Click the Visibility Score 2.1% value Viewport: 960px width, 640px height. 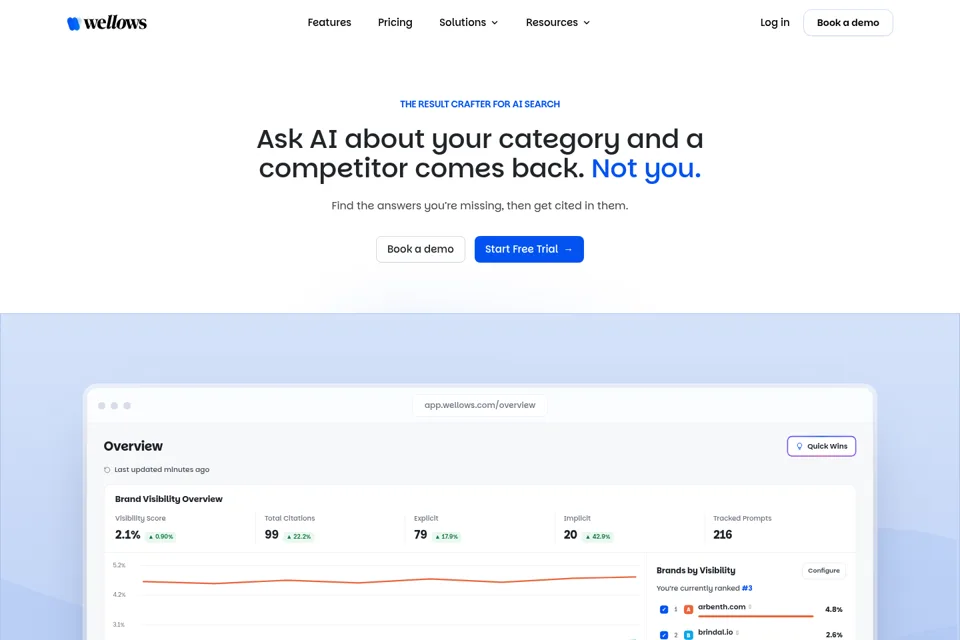[x=127, y=535]
